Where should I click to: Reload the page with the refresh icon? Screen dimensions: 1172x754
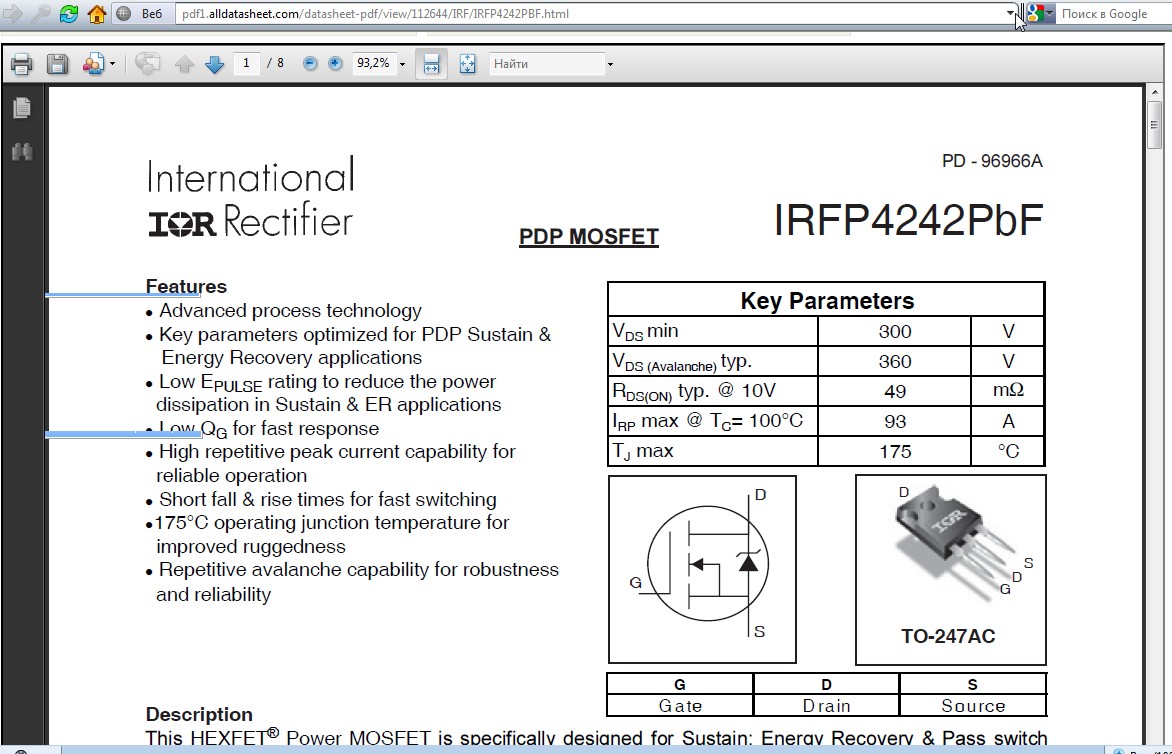tap(69, 14)
